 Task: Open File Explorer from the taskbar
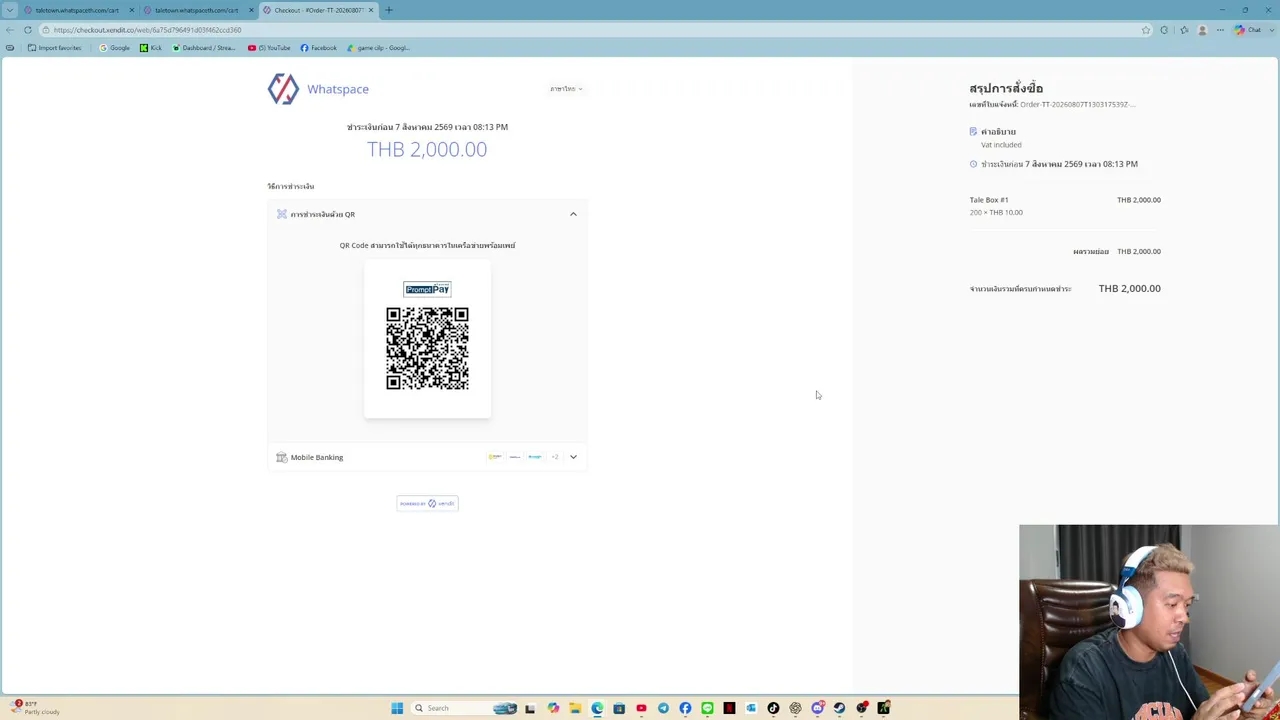(x=575, y=708)
